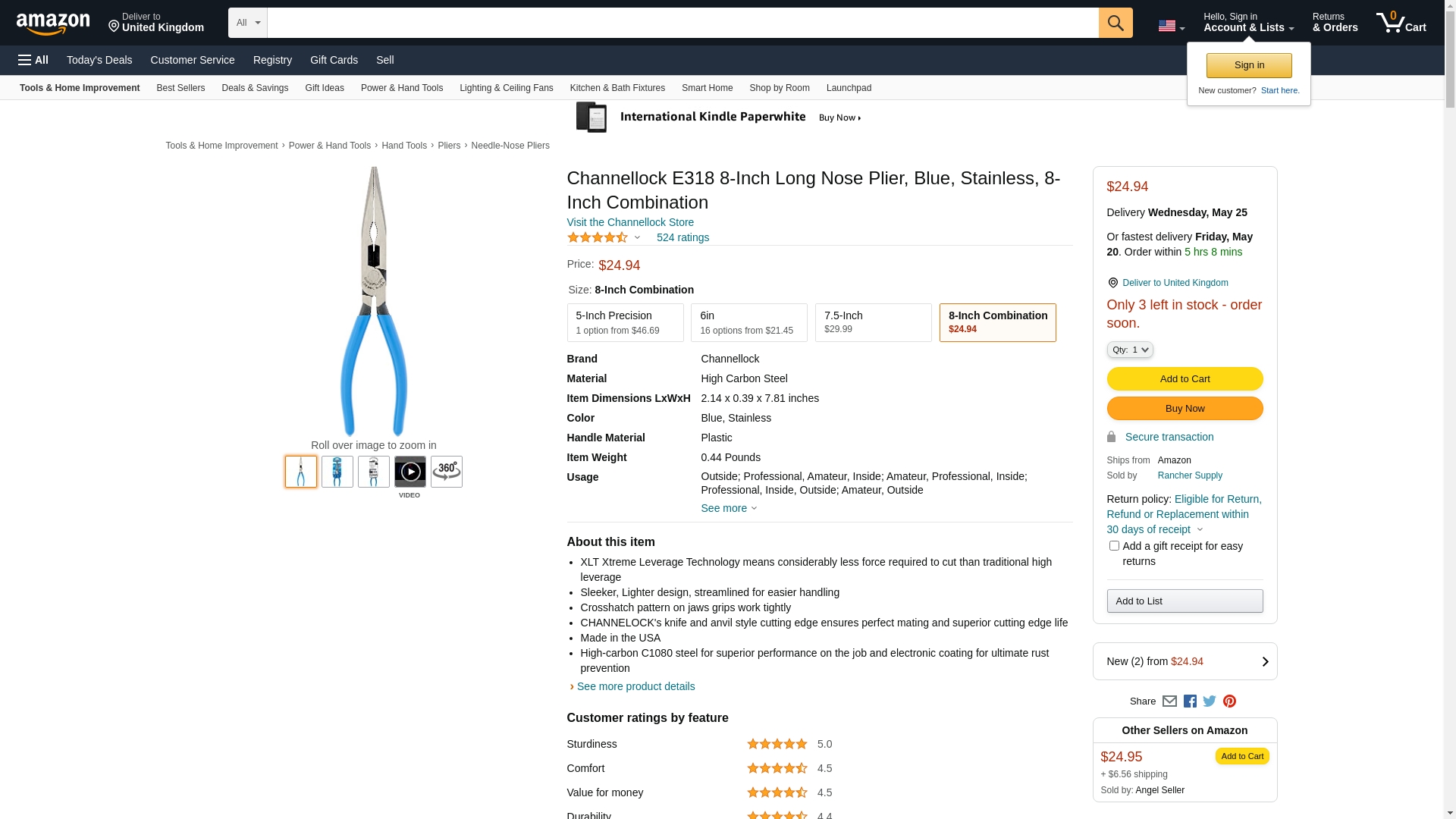Screen dimensions: 1456x819
Task: Open the shopping cart icon
Action: point(1401,23)
